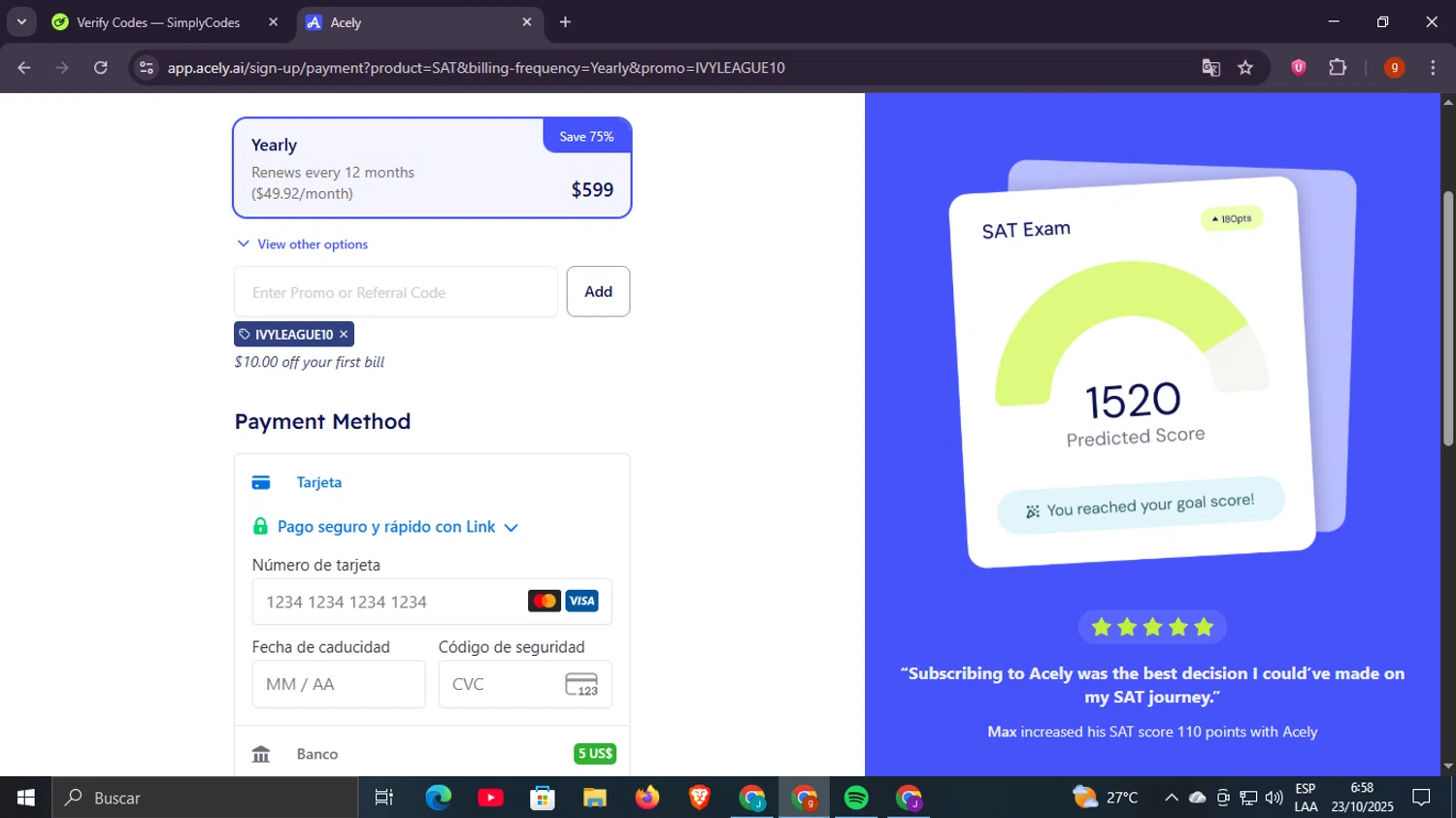This screenshot has height=818, width=1456.
Task: Click the Visa logo icon
Action: tap(582, 601)
